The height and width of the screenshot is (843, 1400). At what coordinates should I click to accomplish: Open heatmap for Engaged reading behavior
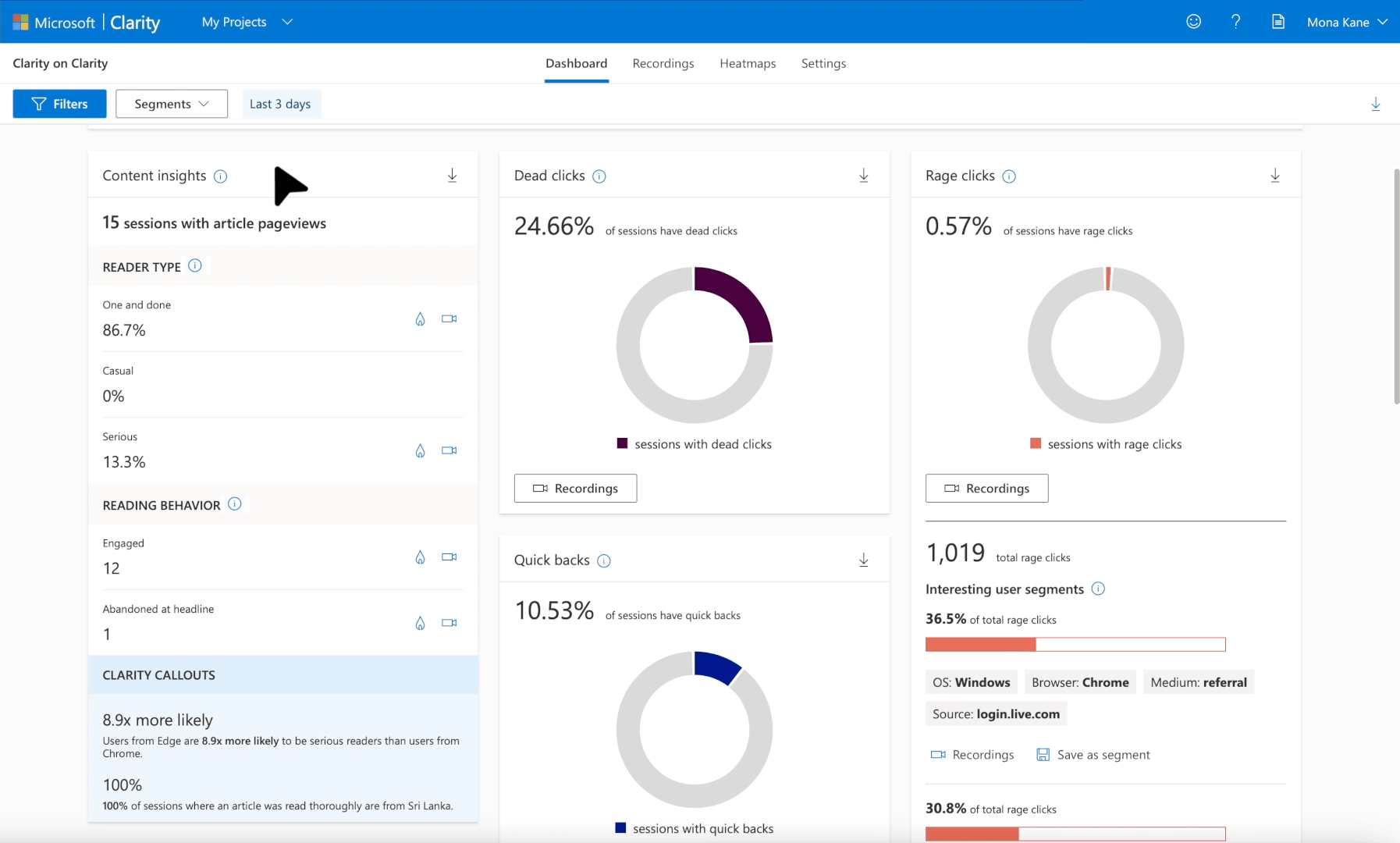point(420,557)
